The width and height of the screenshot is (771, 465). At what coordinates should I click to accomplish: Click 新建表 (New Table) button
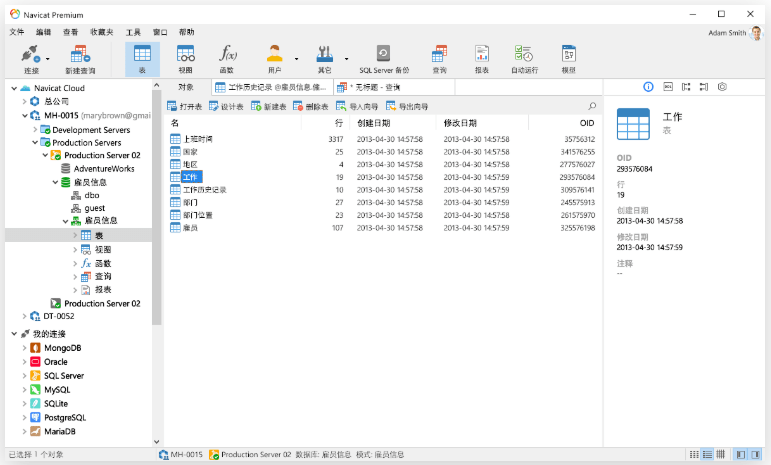[x=268, y=106]
